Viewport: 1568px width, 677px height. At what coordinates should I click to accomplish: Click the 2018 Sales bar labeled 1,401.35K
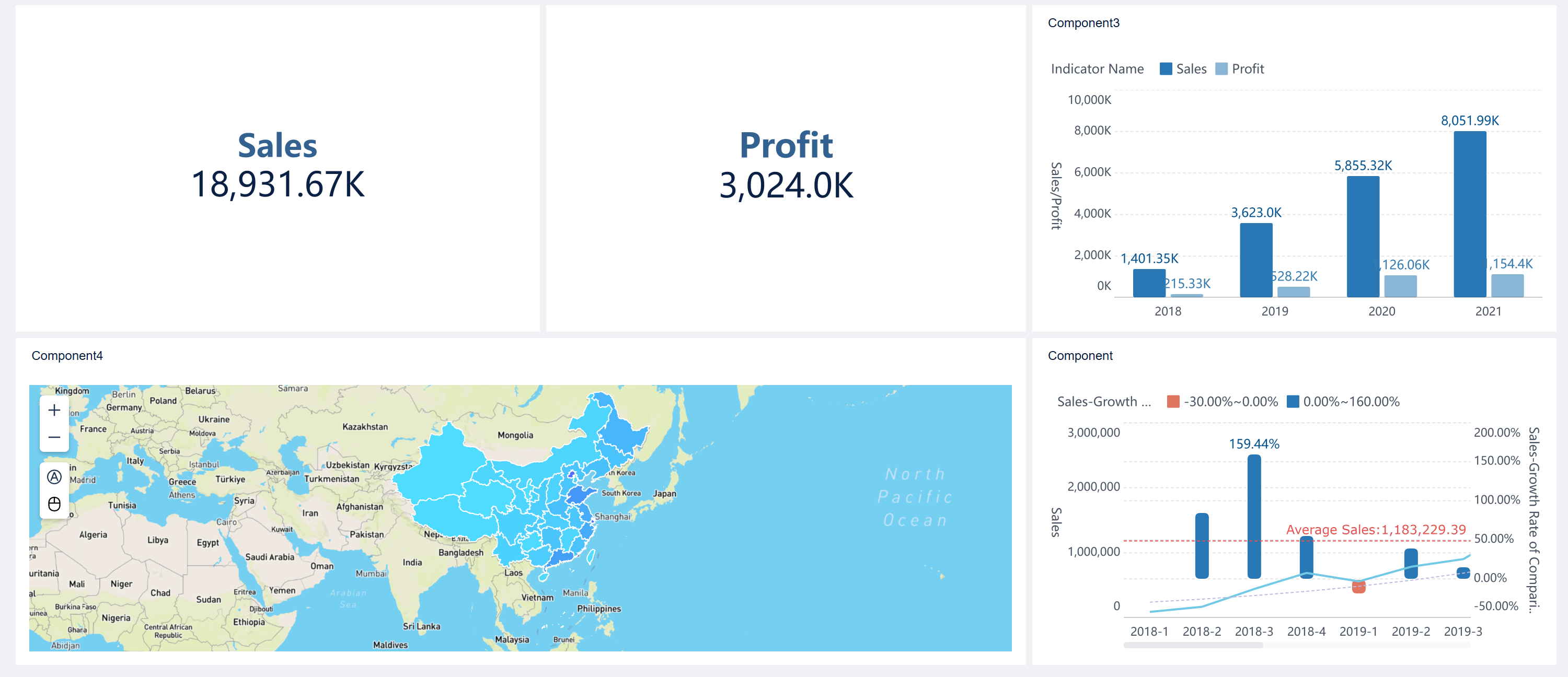1149,283
